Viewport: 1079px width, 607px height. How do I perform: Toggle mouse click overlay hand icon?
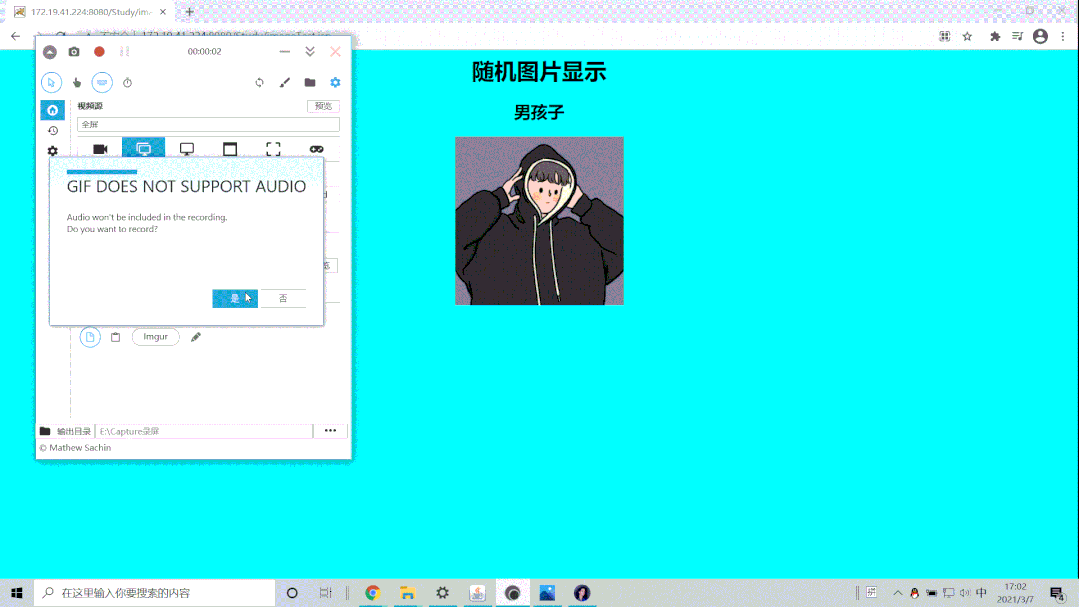[77, 83]
